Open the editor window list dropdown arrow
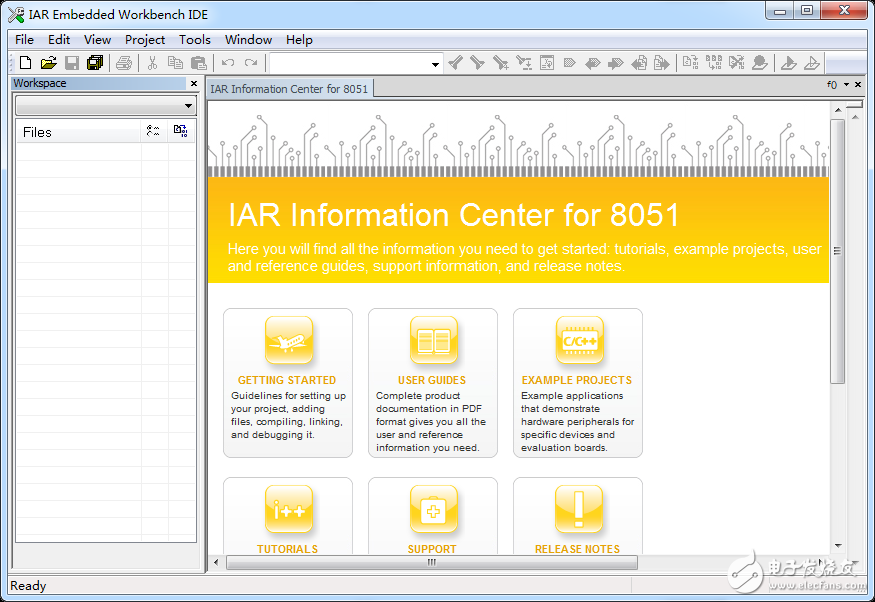The width and height of the screenshot is (875, 602). pyautogui.click(x=846, y=85)
